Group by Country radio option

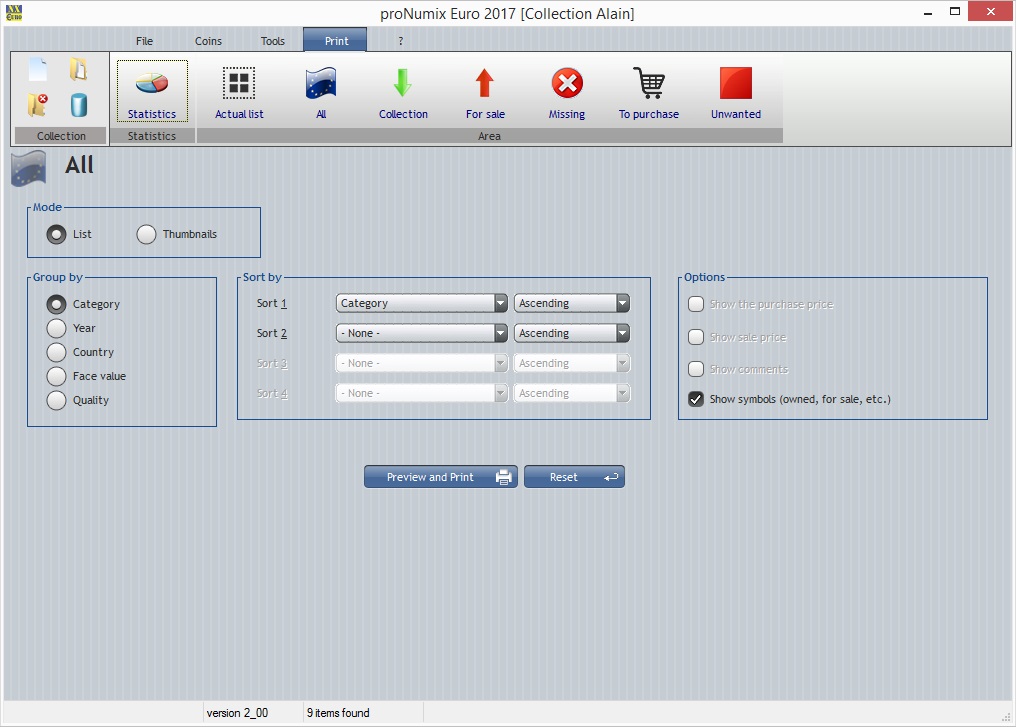[x=57, y=352]
